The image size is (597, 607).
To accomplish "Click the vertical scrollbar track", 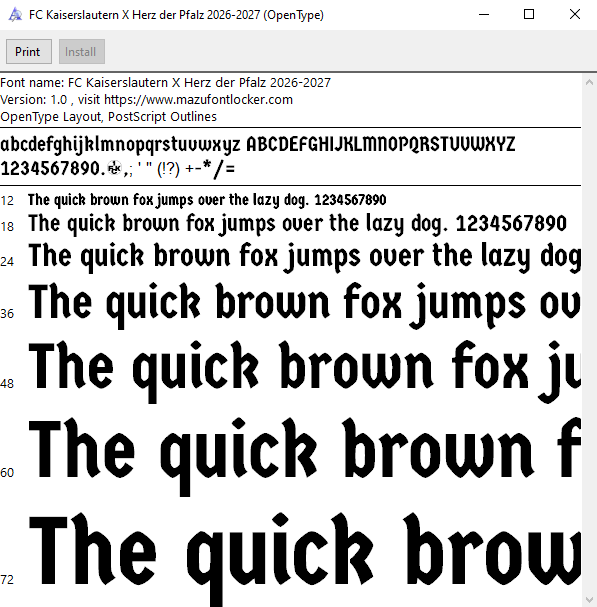I will click(x=589, y=341).
